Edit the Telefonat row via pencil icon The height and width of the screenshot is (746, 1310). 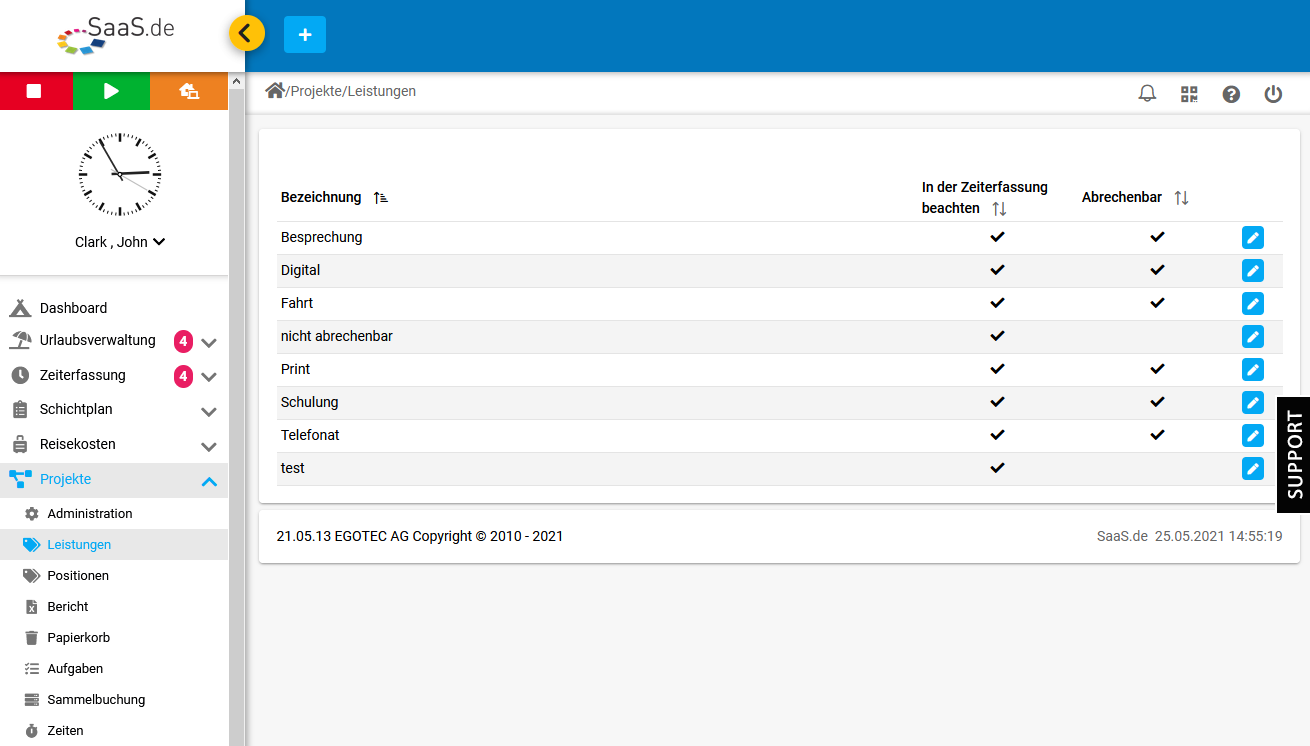coord(1252,435)
